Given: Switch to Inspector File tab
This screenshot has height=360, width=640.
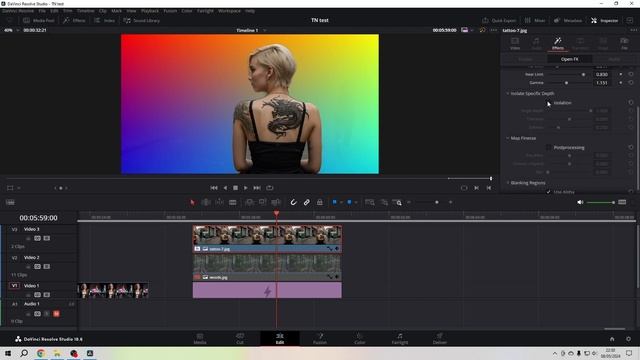Looking at the screenshot, I should [624, 43].
